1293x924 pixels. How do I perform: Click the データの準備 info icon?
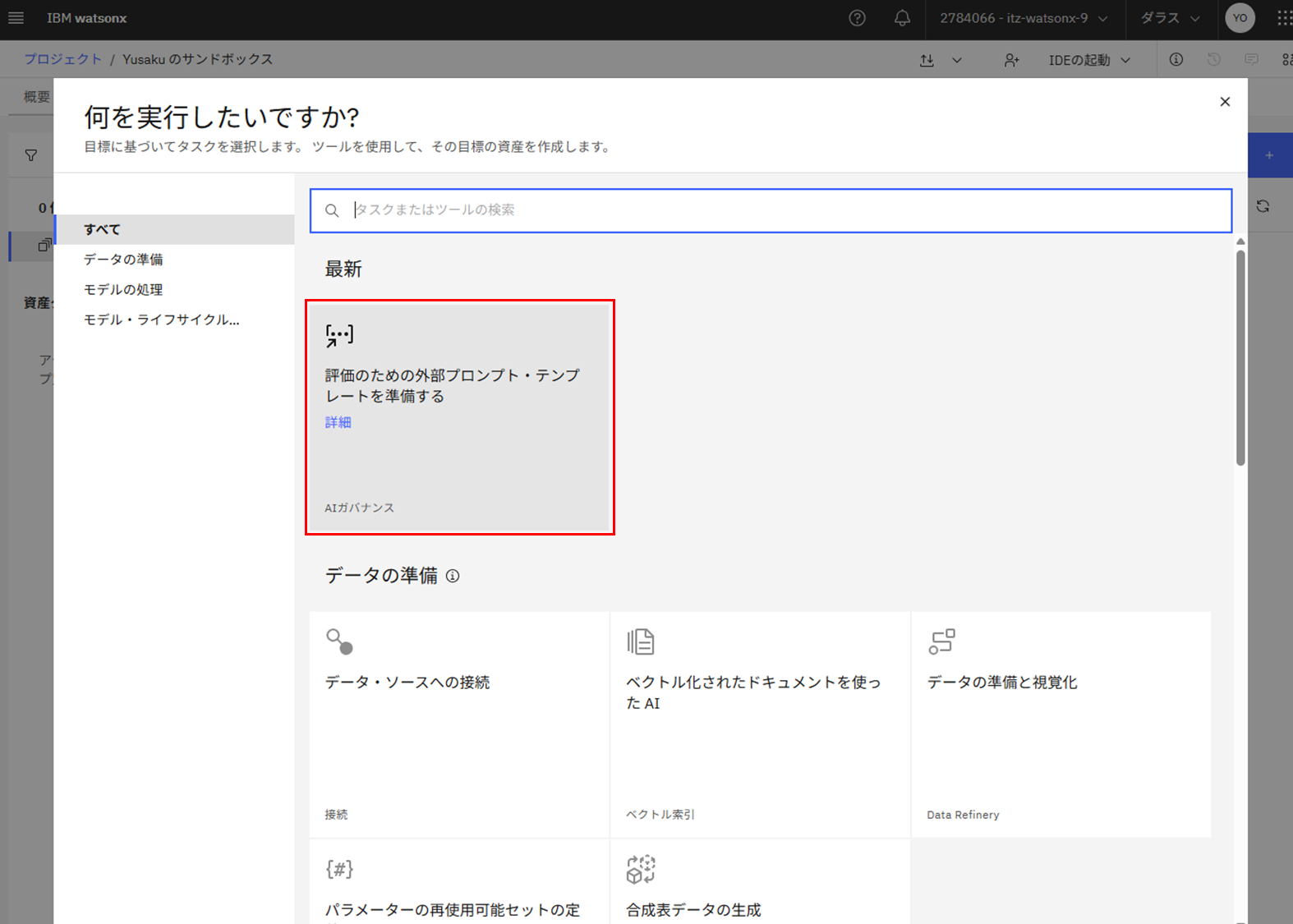pyautogui.click(x=453, y=576)
